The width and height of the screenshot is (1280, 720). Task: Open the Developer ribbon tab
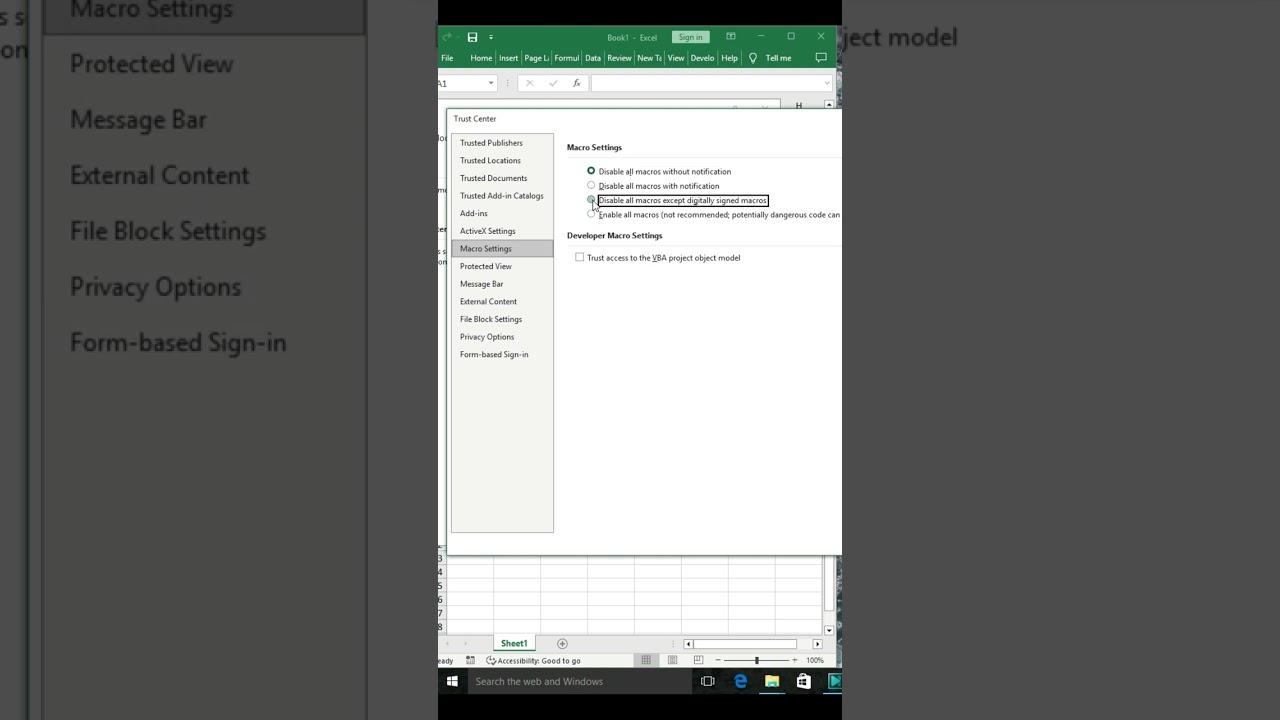click(x=702, y=58)
